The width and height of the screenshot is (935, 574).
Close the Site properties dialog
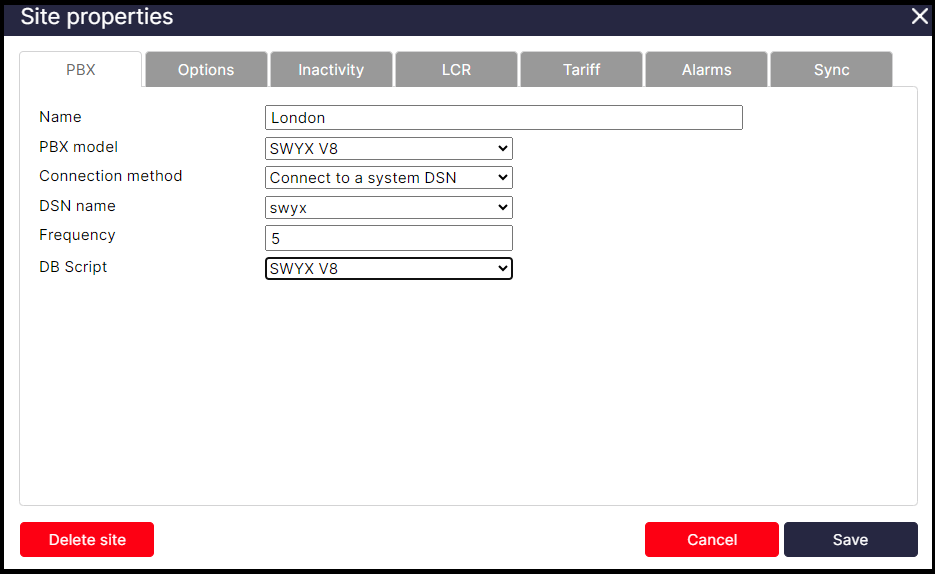[919, 16]
